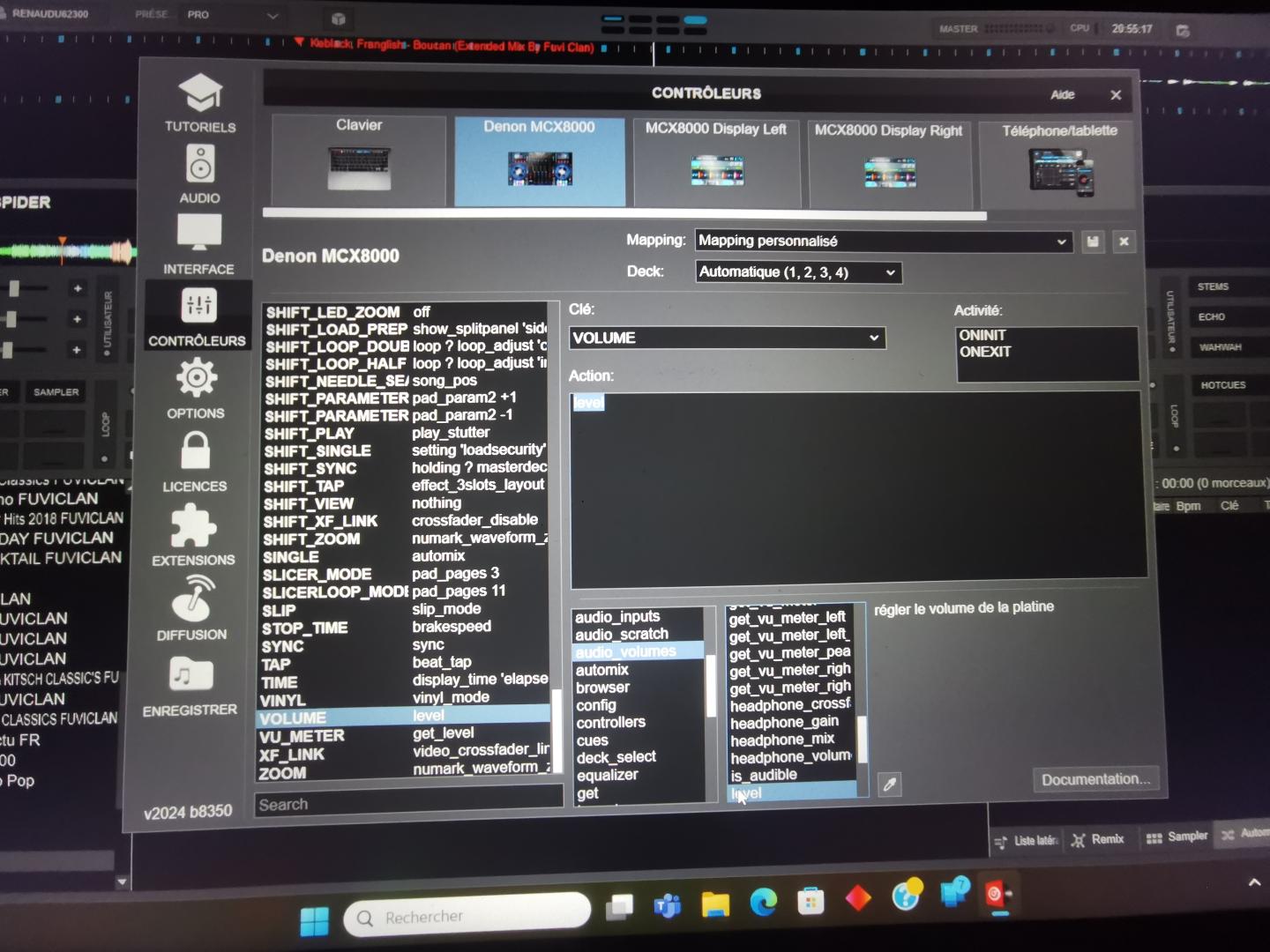The width and height of the screenshot is (1270, 952).
Task: Choose audio_scratch action category
Action: (x=639, y=634)
